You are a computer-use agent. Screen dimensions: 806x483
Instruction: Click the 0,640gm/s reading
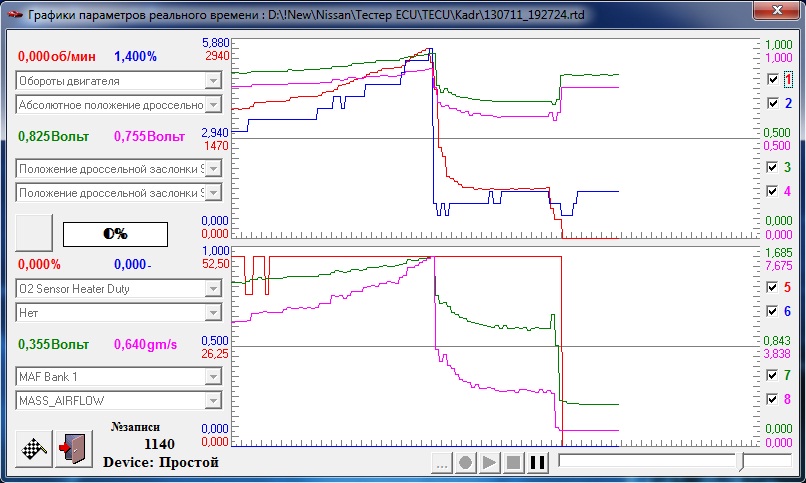click(x=145, y=344)
